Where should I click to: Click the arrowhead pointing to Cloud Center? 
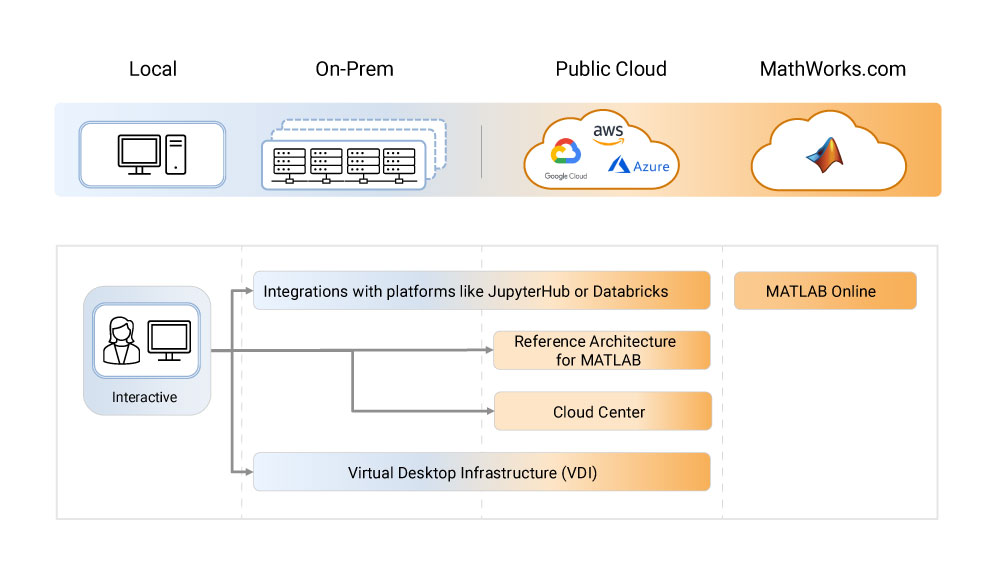point(489,411)
